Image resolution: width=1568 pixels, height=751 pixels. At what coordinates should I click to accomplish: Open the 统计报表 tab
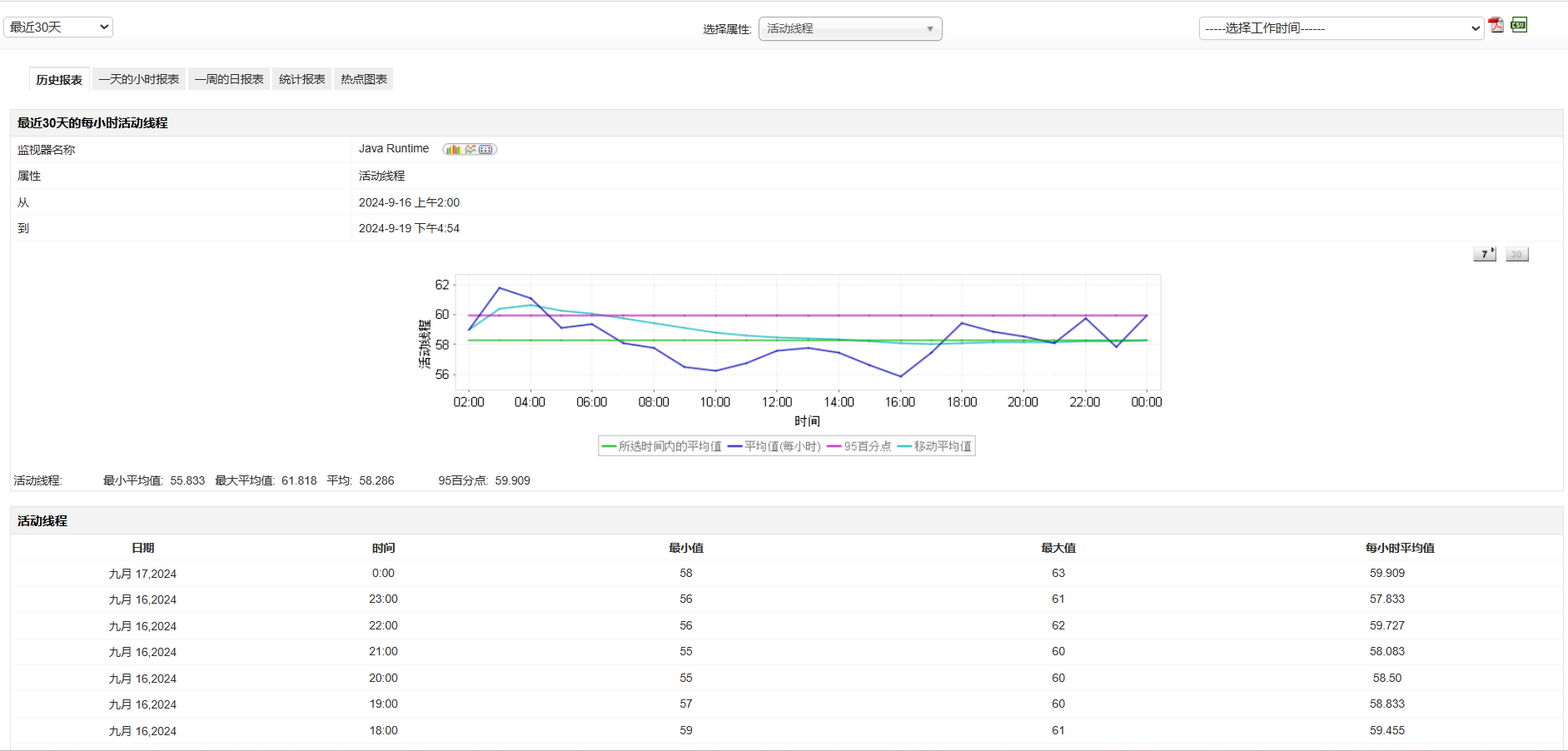(301, 79)
